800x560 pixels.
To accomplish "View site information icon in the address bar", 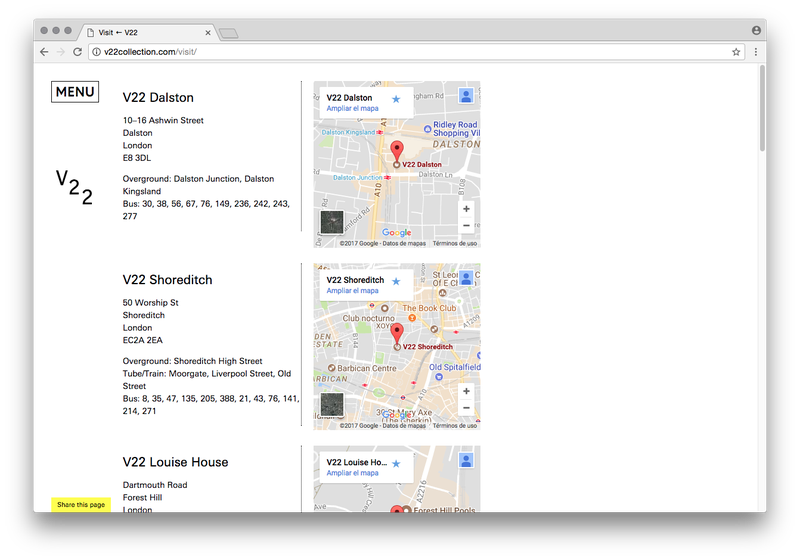I will pyautogui.click(x=96, y=52).
